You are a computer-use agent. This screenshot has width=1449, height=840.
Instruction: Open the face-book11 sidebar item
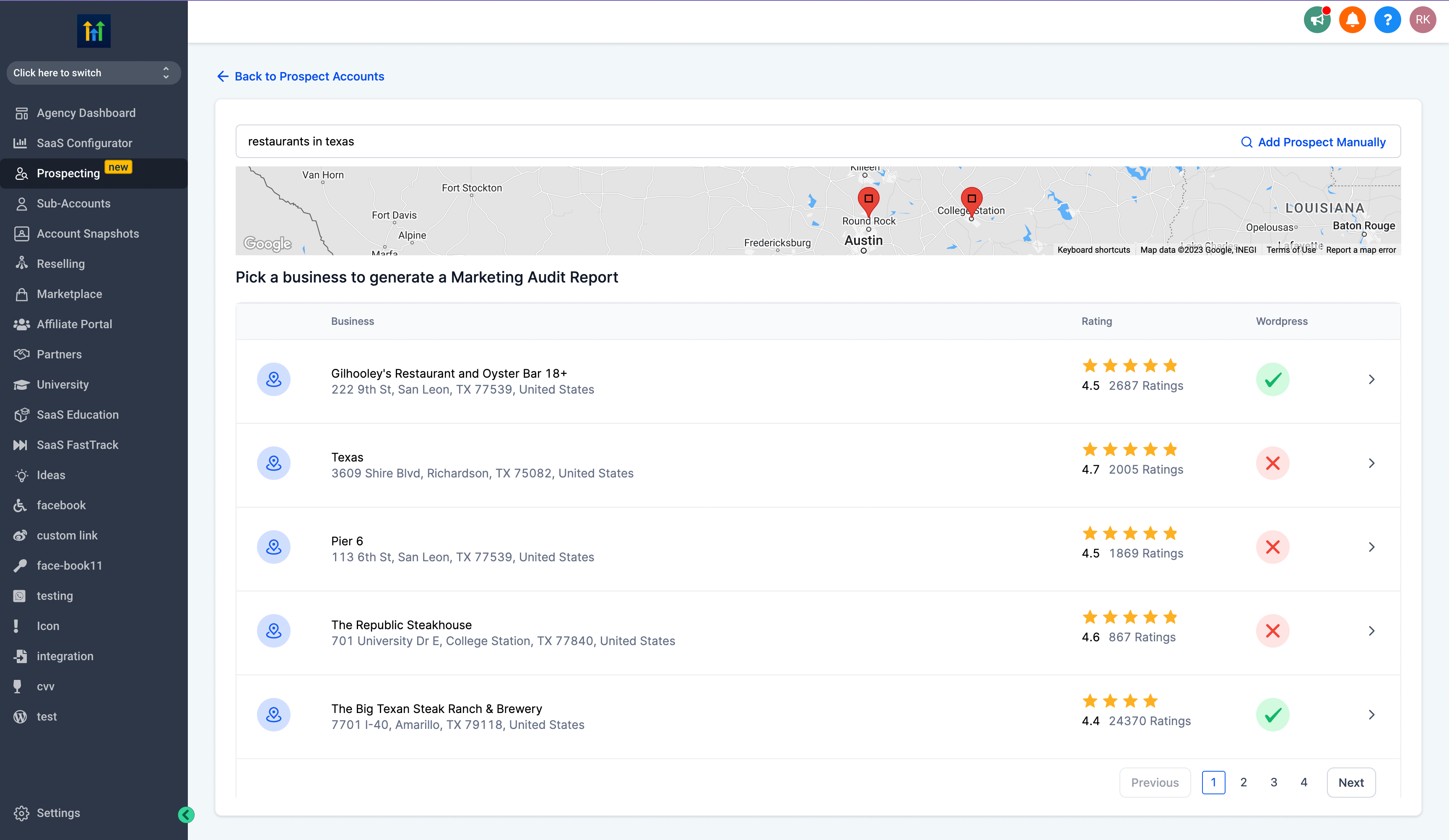[x=94, y=566]
